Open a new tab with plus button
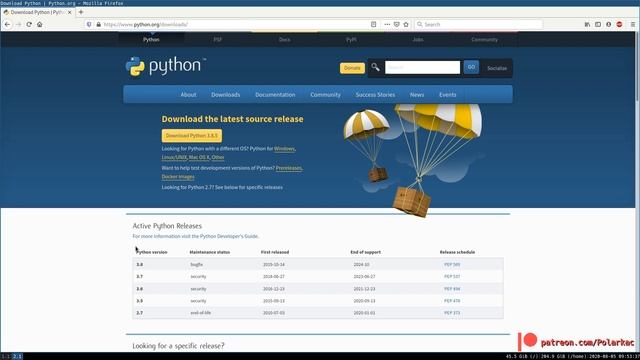Screen dimensions: 640x360 pyautogui.click(x=81, y=12)
